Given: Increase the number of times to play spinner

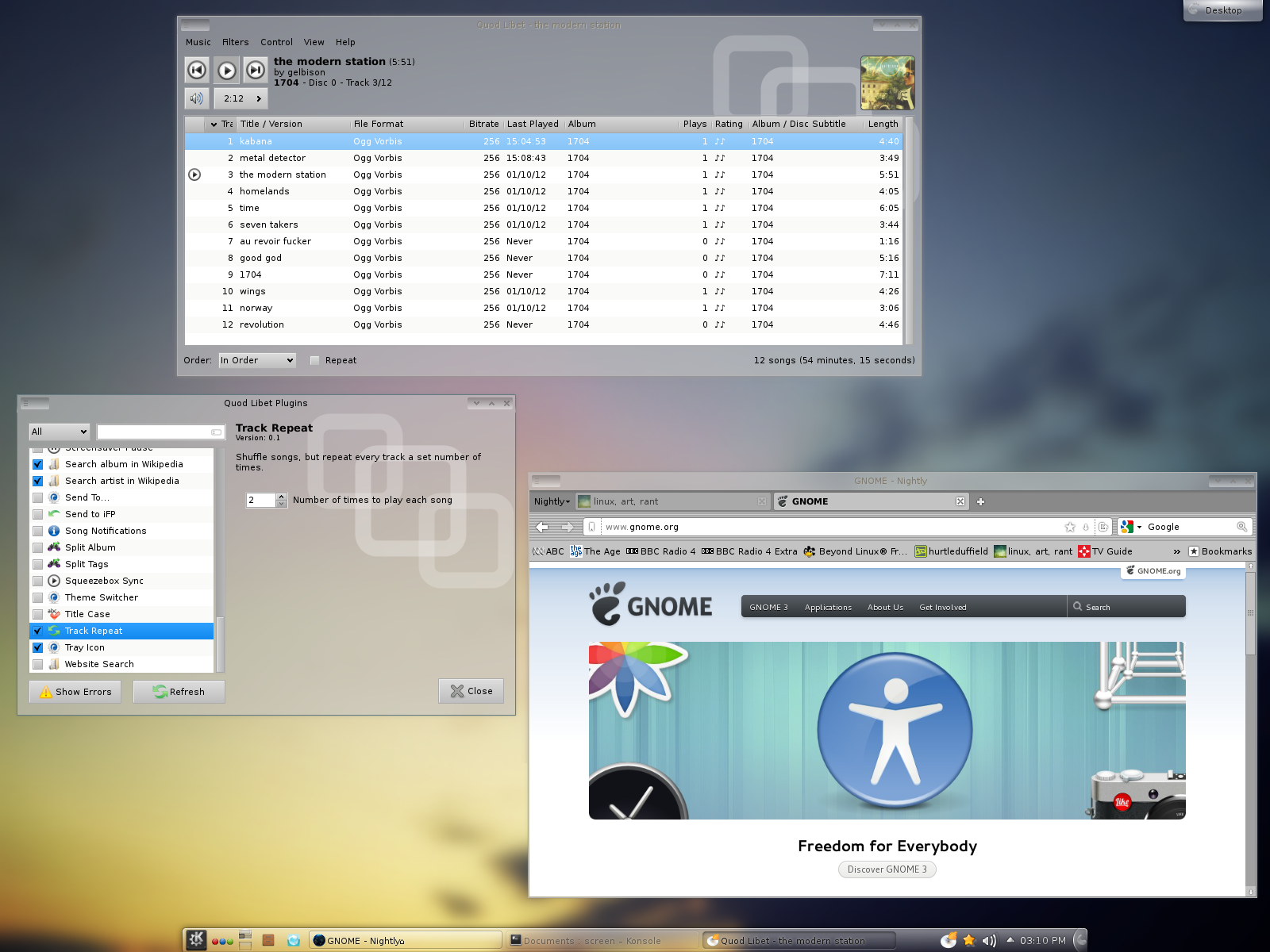Looking at the screenshot, I should click(x=281, y=496).
